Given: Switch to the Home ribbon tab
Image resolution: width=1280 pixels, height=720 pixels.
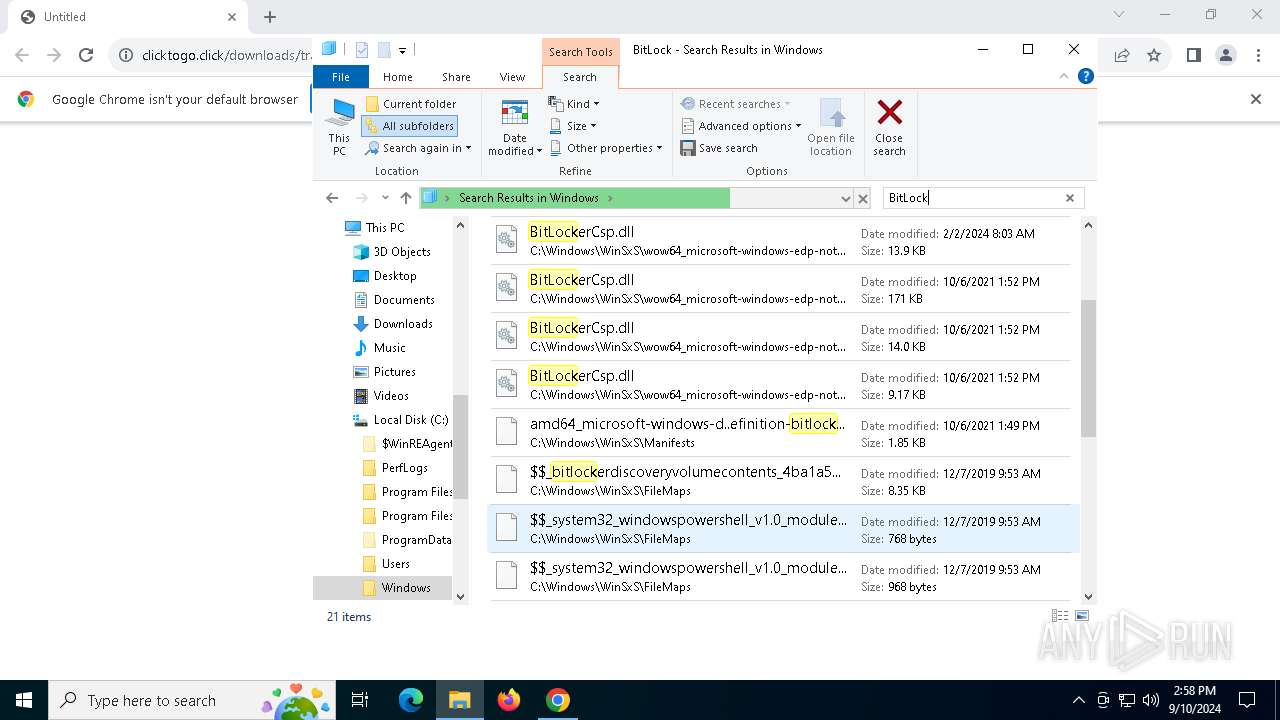Looking at the screenshot, I should [397, 77].
